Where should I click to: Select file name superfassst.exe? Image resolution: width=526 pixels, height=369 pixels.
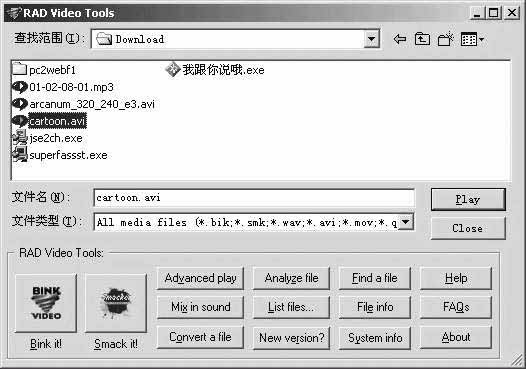click(68, 155)
